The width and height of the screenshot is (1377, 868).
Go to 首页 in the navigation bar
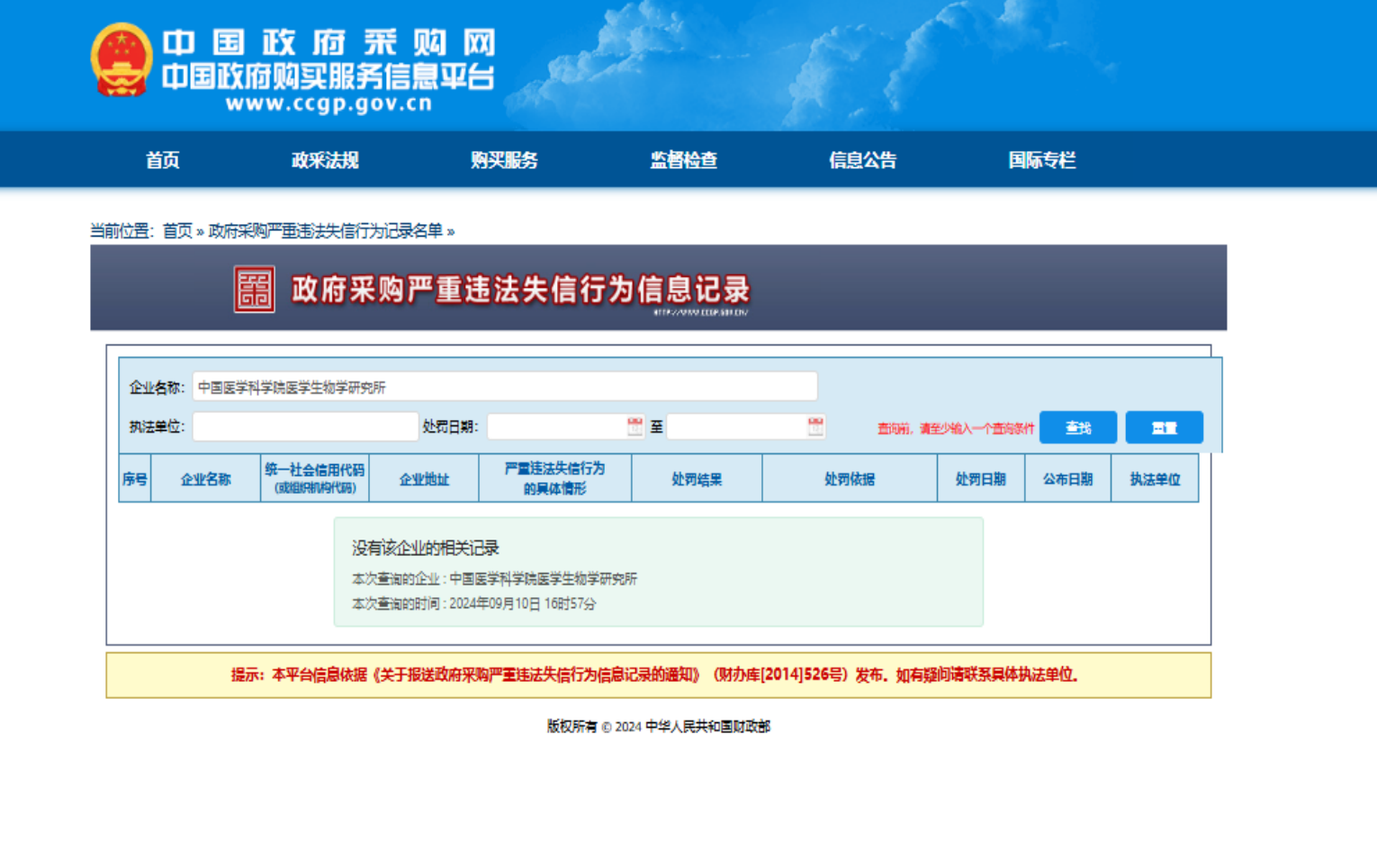pos(163,160)
